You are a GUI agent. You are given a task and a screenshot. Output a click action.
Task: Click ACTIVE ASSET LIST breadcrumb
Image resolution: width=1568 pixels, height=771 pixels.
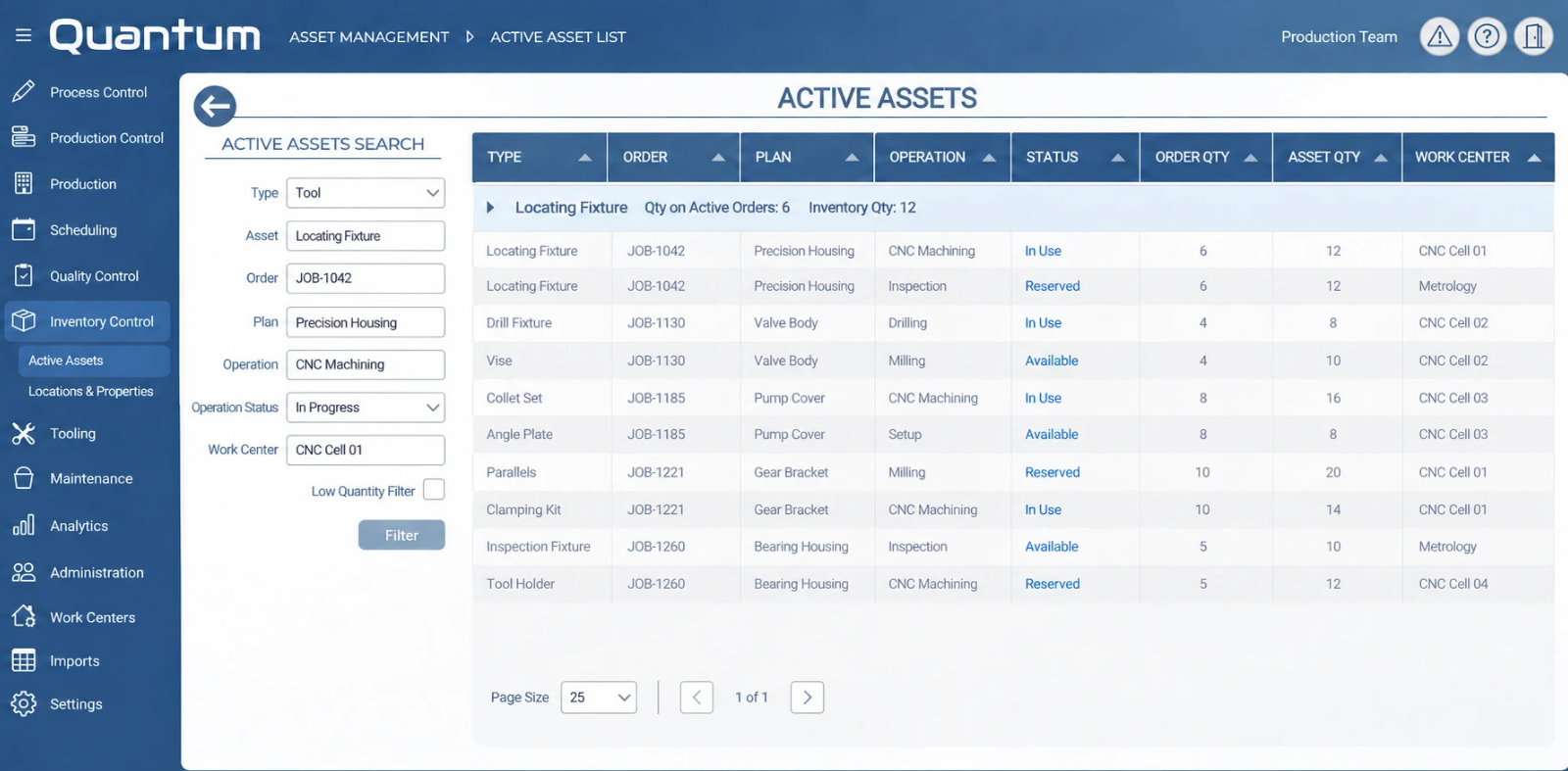(x=558, y=37)
